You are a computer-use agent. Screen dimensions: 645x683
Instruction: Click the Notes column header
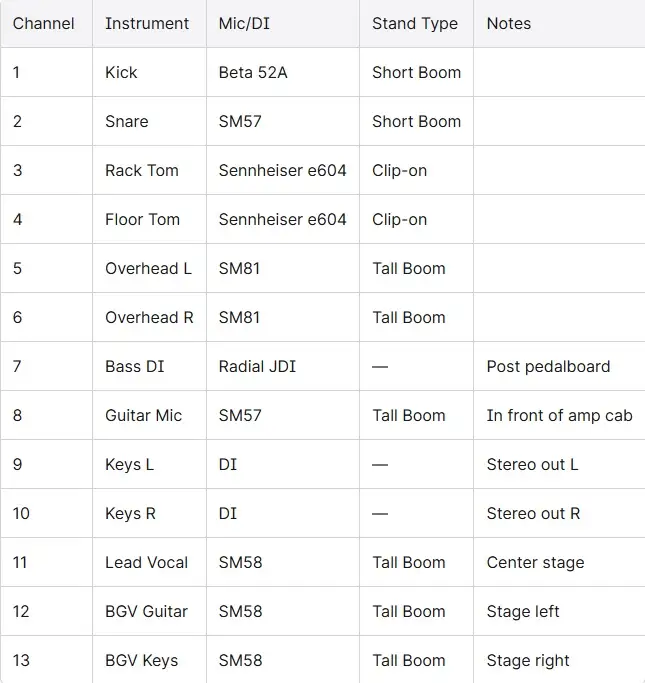509,23
